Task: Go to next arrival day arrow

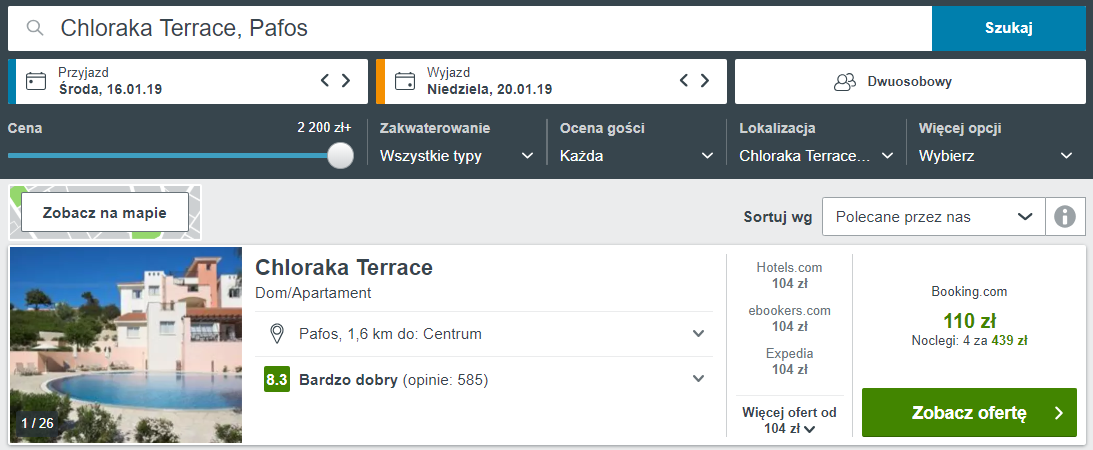Action: click(x=346, y=80)
